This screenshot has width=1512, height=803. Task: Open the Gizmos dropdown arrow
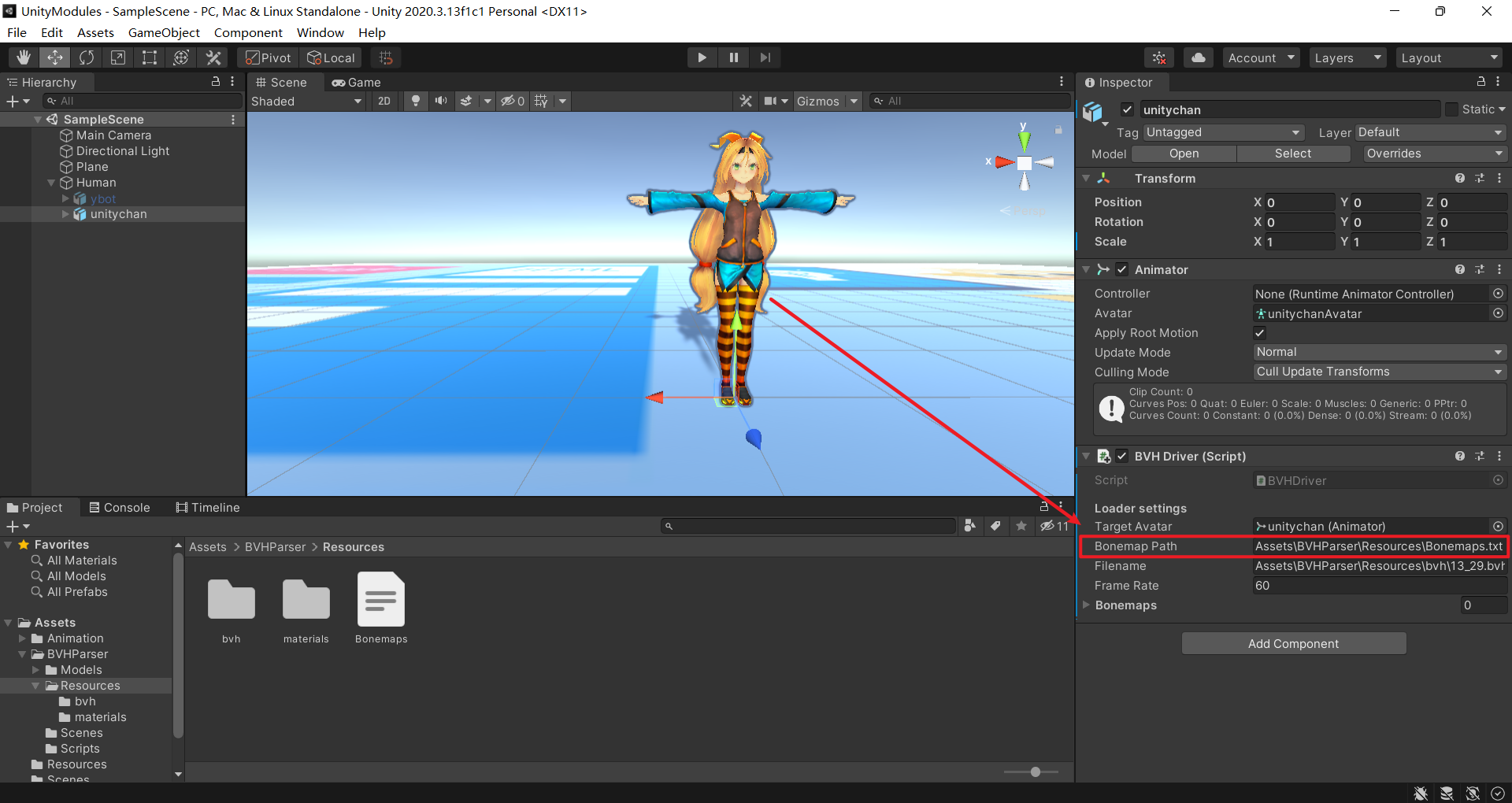point(854,101)
